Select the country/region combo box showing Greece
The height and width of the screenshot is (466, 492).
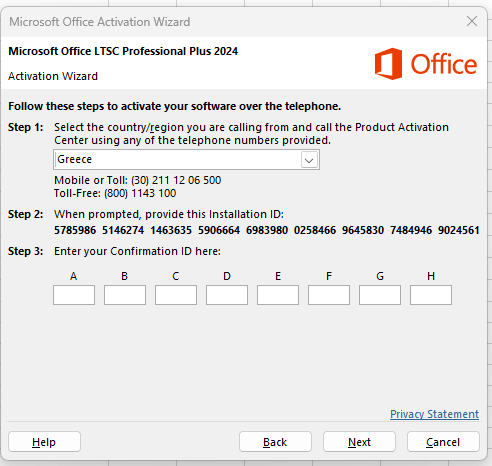(186, 160)
